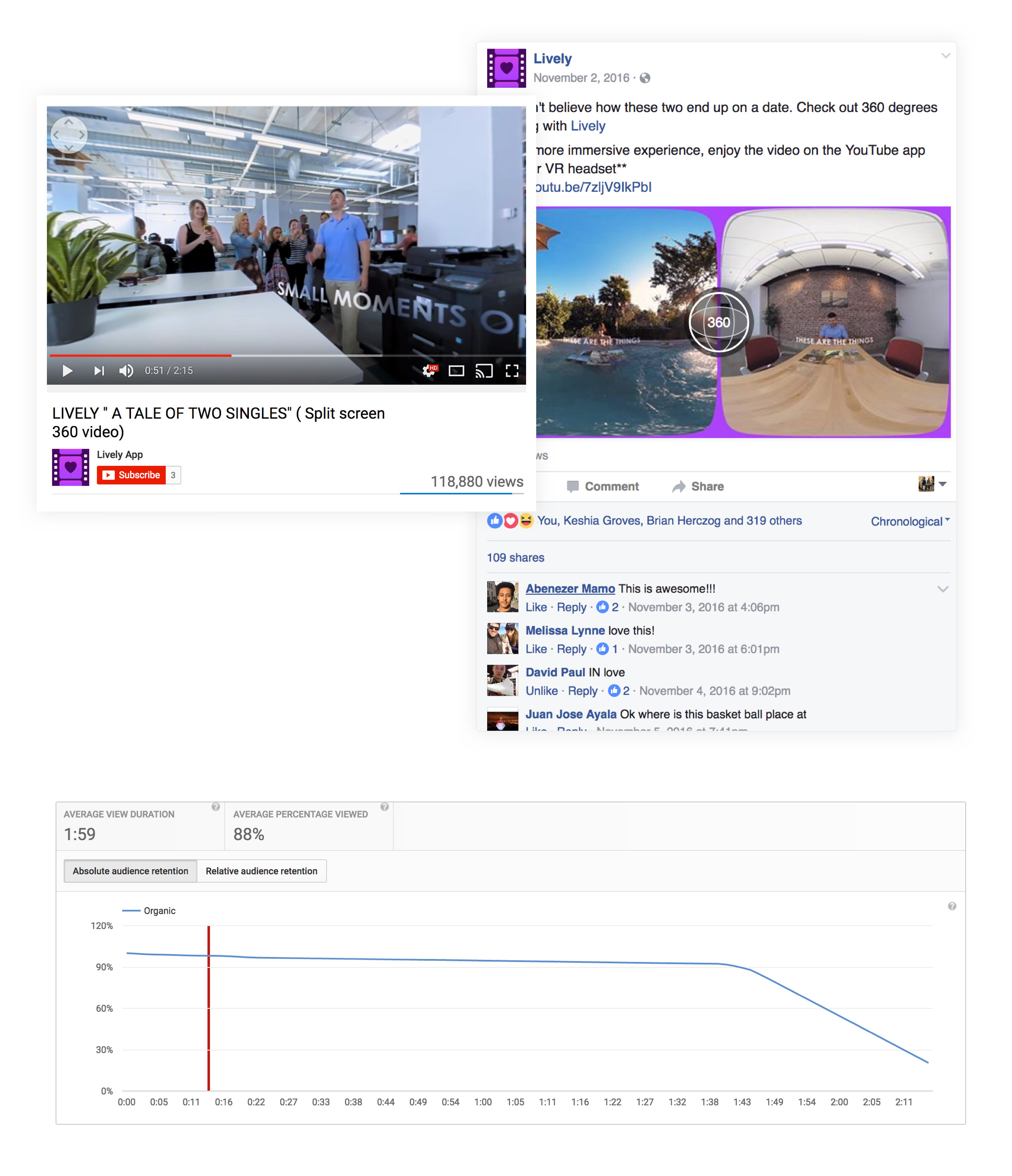Open the youtu.be video link
1012x1176 pixels.
(593, 187)
